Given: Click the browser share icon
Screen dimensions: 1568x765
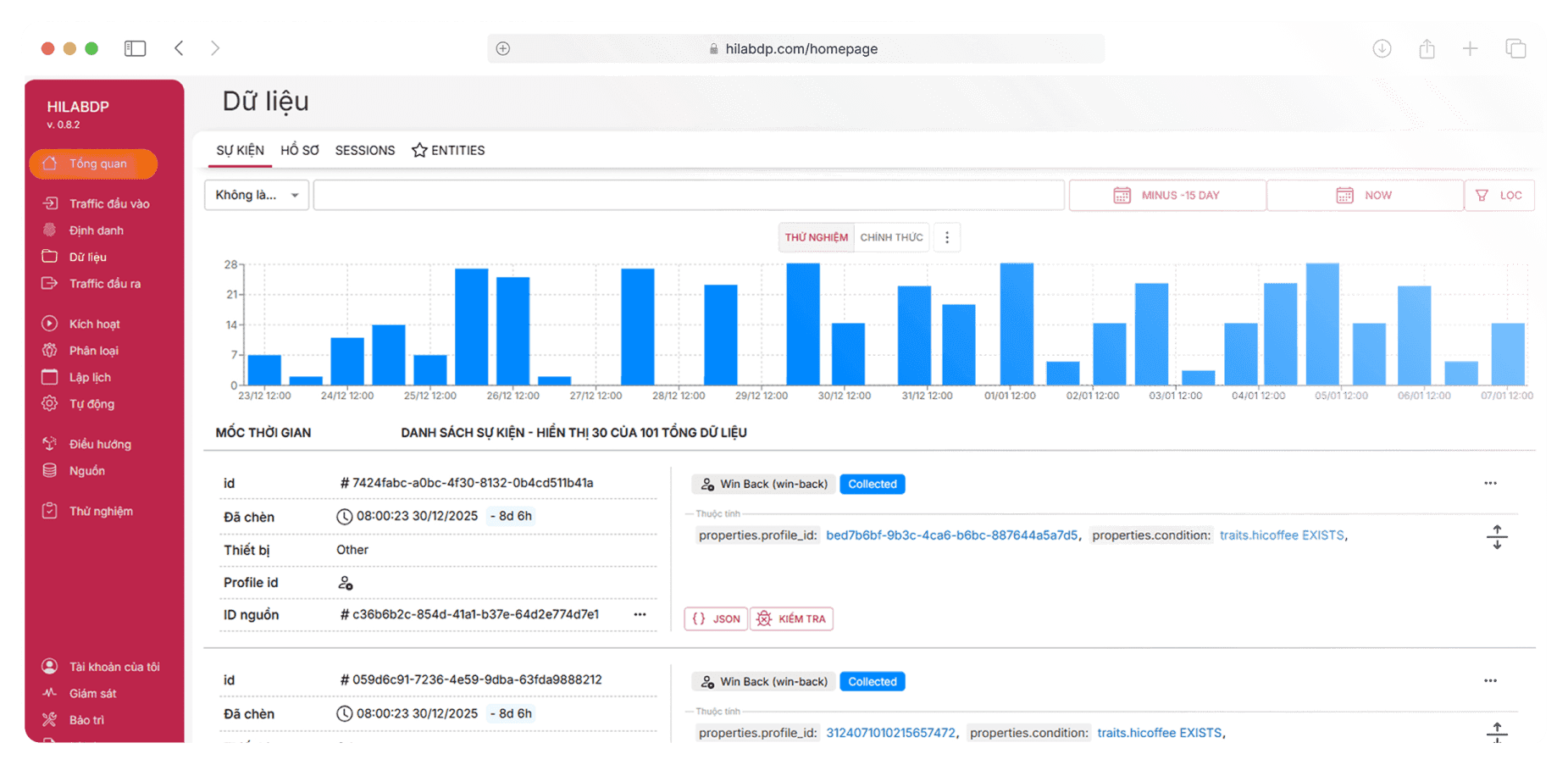Looking at the screenshot, I should coord(1427,48).
